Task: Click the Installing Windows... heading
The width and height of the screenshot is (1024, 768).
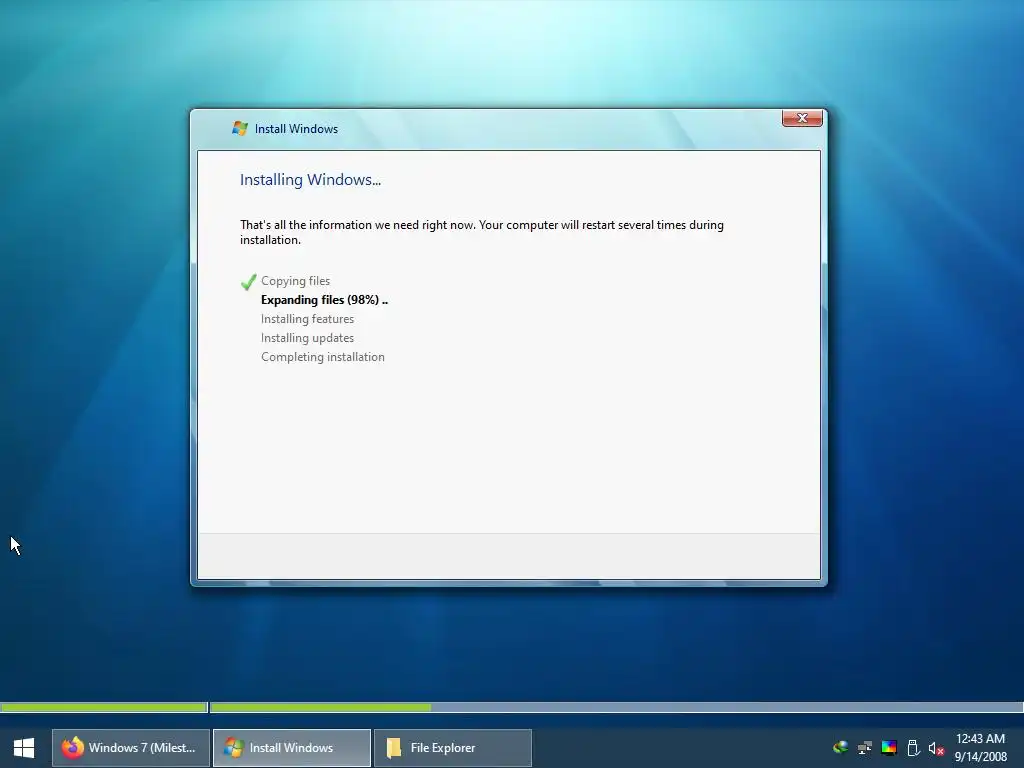Action: [x=310, y=180]
